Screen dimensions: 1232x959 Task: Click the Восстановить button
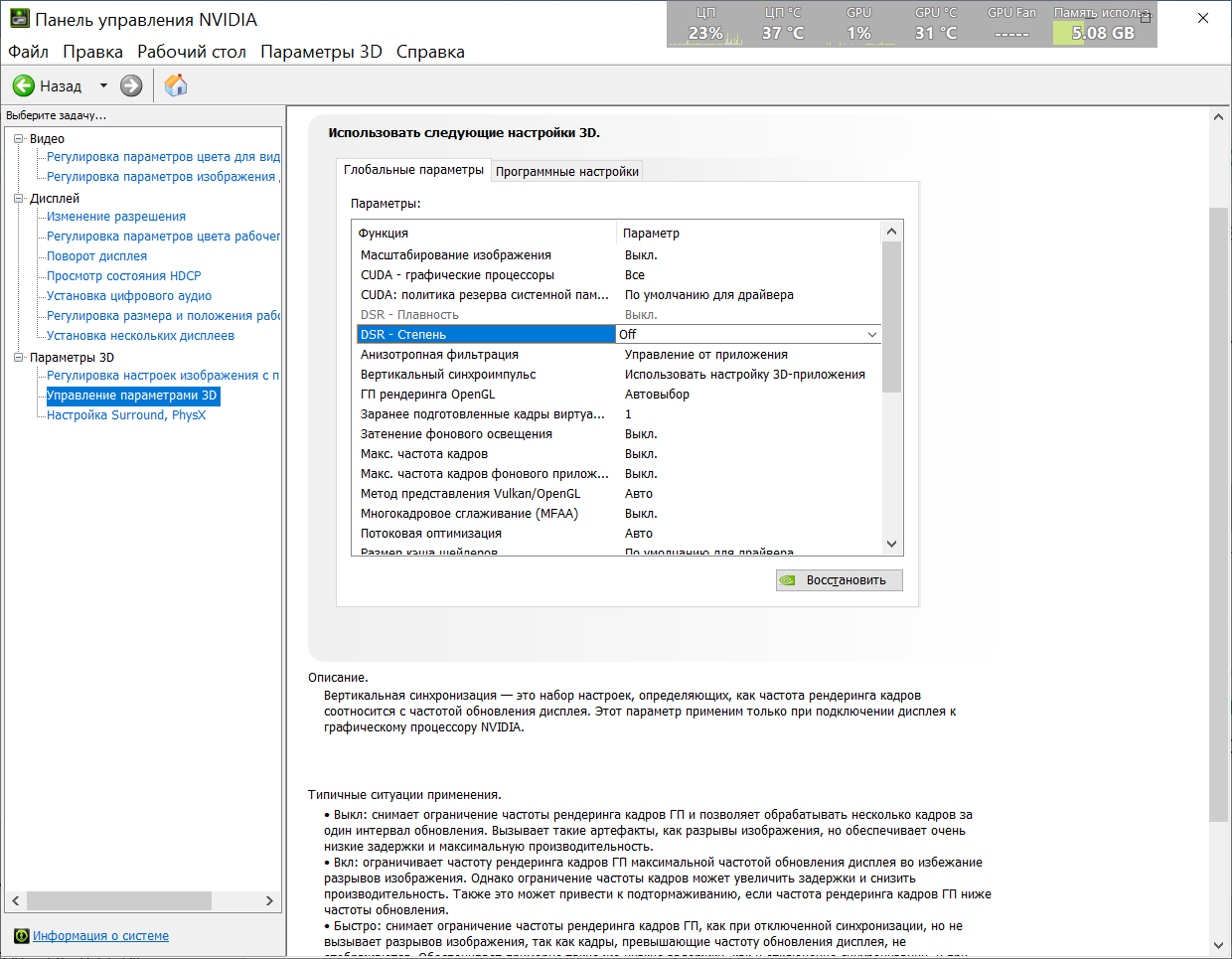[840, 580]
